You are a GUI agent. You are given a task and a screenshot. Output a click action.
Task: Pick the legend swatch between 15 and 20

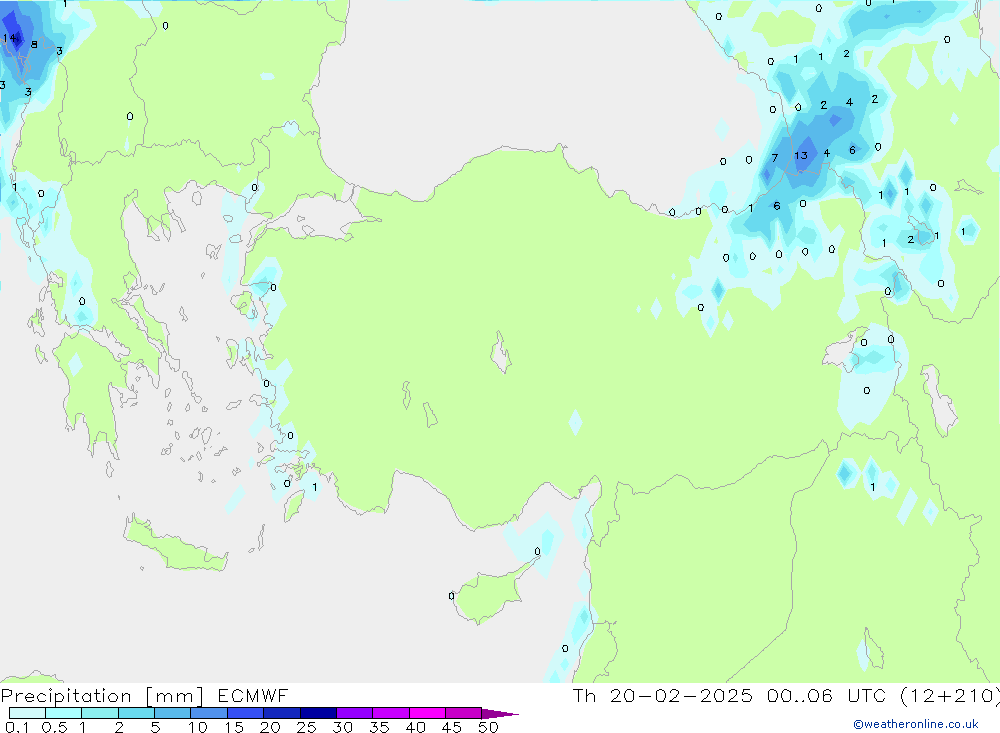245,713
